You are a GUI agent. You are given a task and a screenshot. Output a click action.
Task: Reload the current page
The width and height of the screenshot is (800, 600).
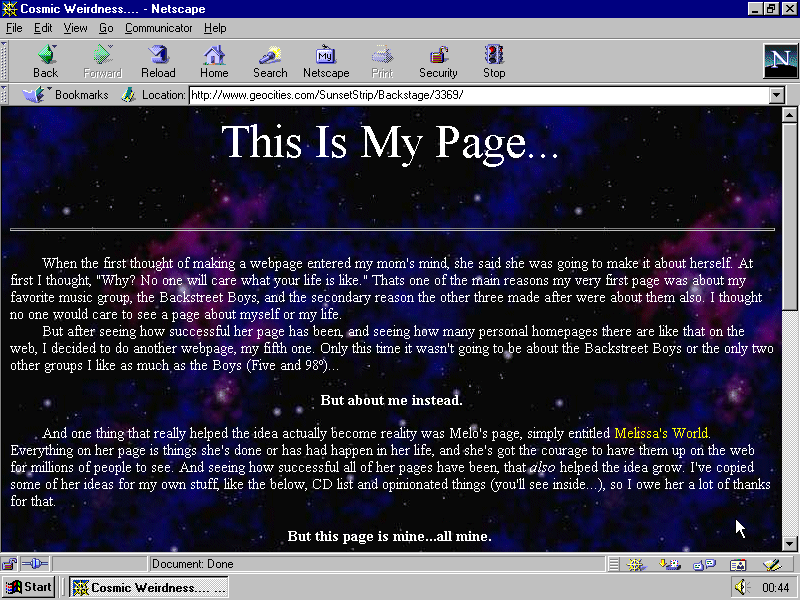pyautogui.click(x=158, y=61)
